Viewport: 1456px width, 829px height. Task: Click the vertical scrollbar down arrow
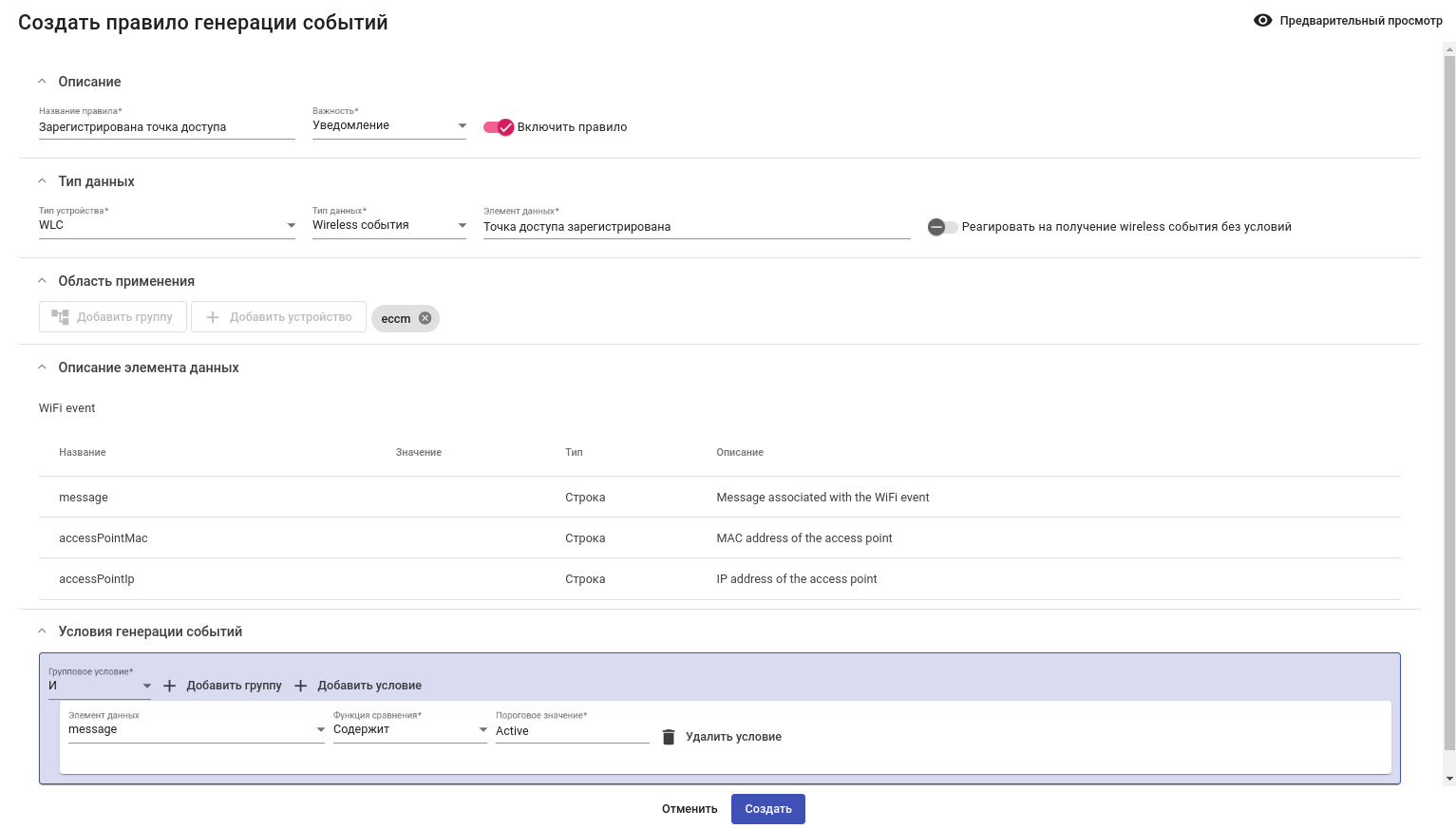click(x=1449, y=779)
